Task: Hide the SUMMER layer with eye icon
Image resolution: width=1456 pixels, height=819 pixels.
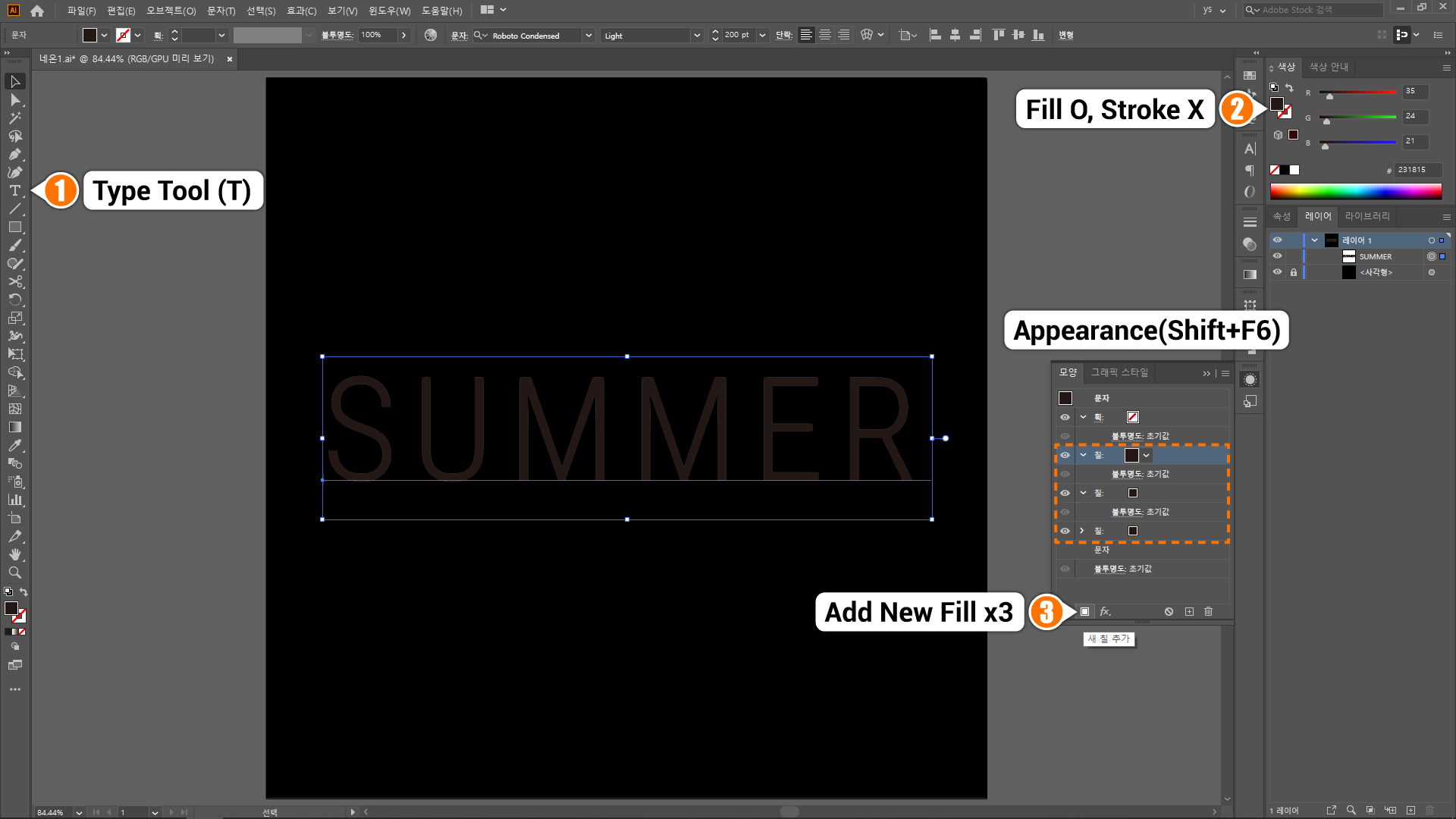Action: [1277, 256]
